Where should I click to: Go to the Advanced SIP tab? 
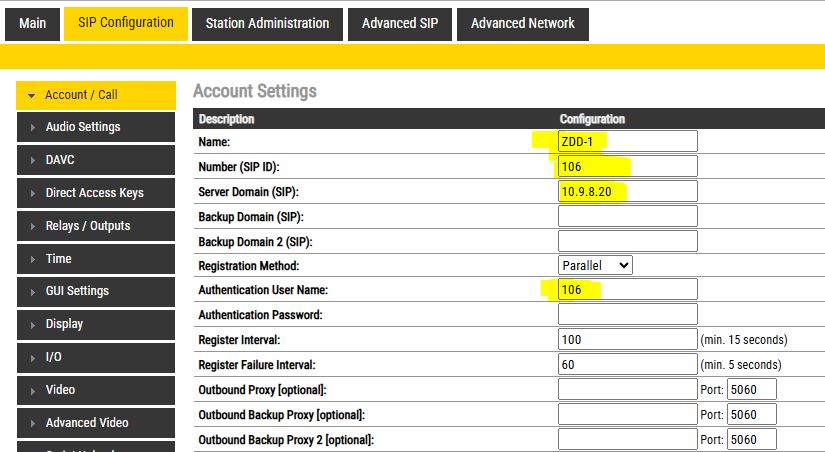tap(399, 23)
